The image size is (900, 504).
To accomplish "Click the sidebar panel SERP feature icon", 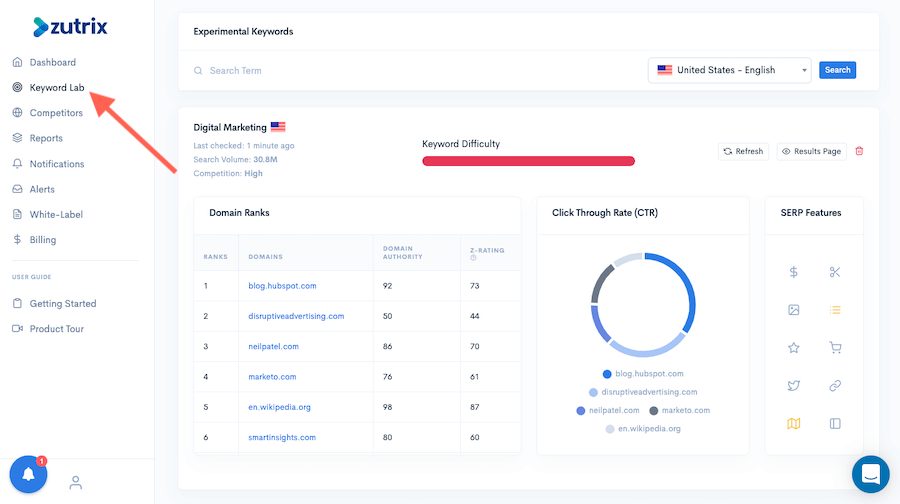I will tap(835, 424).
